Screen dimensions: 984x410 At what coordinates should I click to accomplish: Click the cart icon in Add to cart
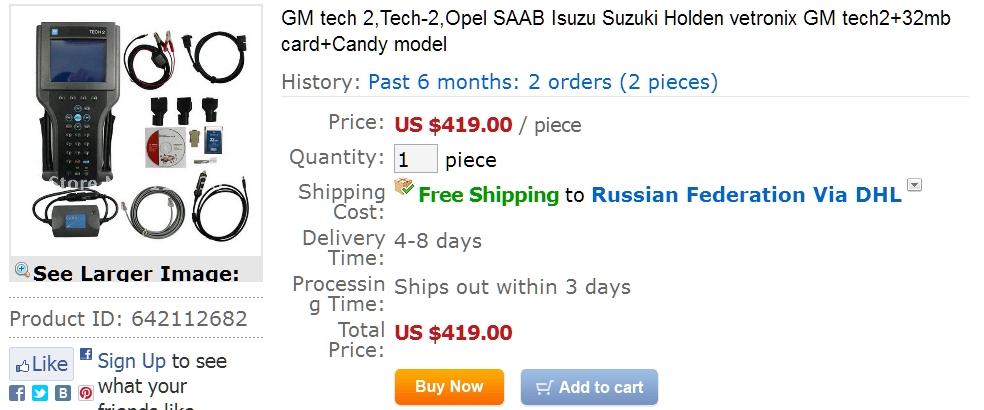(x=544, y=388)
